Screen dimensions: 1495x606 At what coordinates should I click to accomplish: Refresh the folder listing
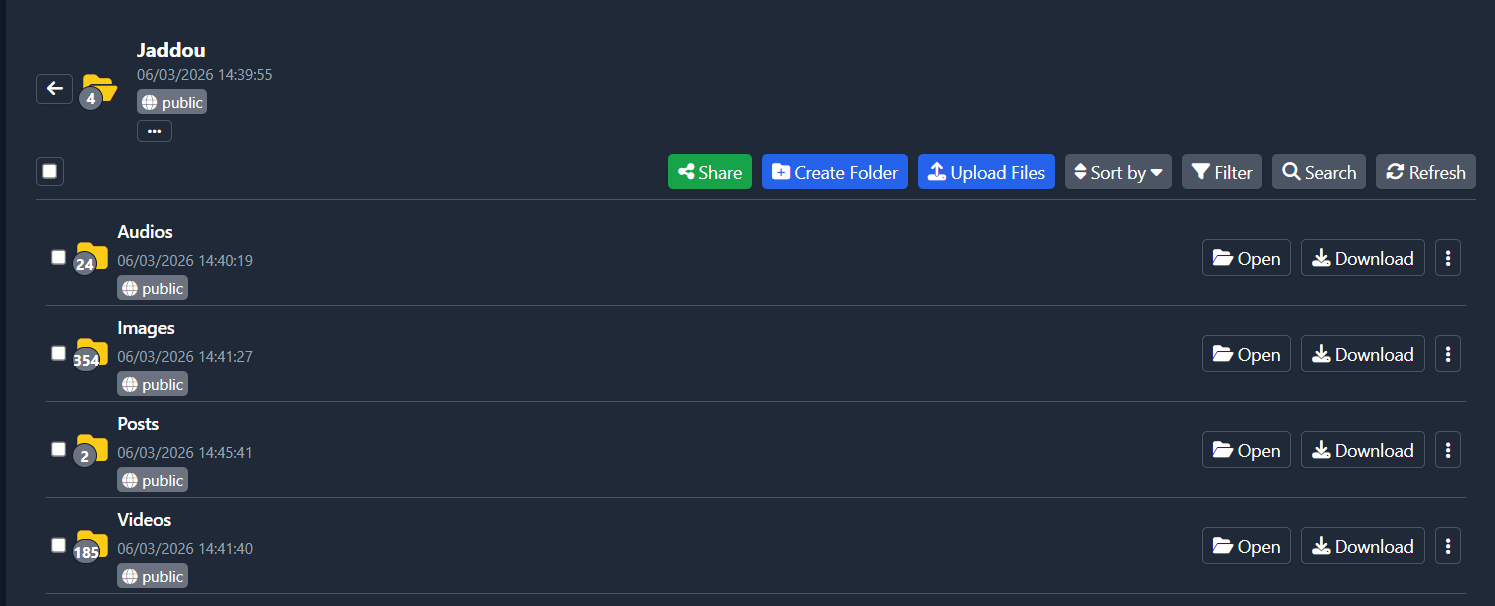[1425, 172]
